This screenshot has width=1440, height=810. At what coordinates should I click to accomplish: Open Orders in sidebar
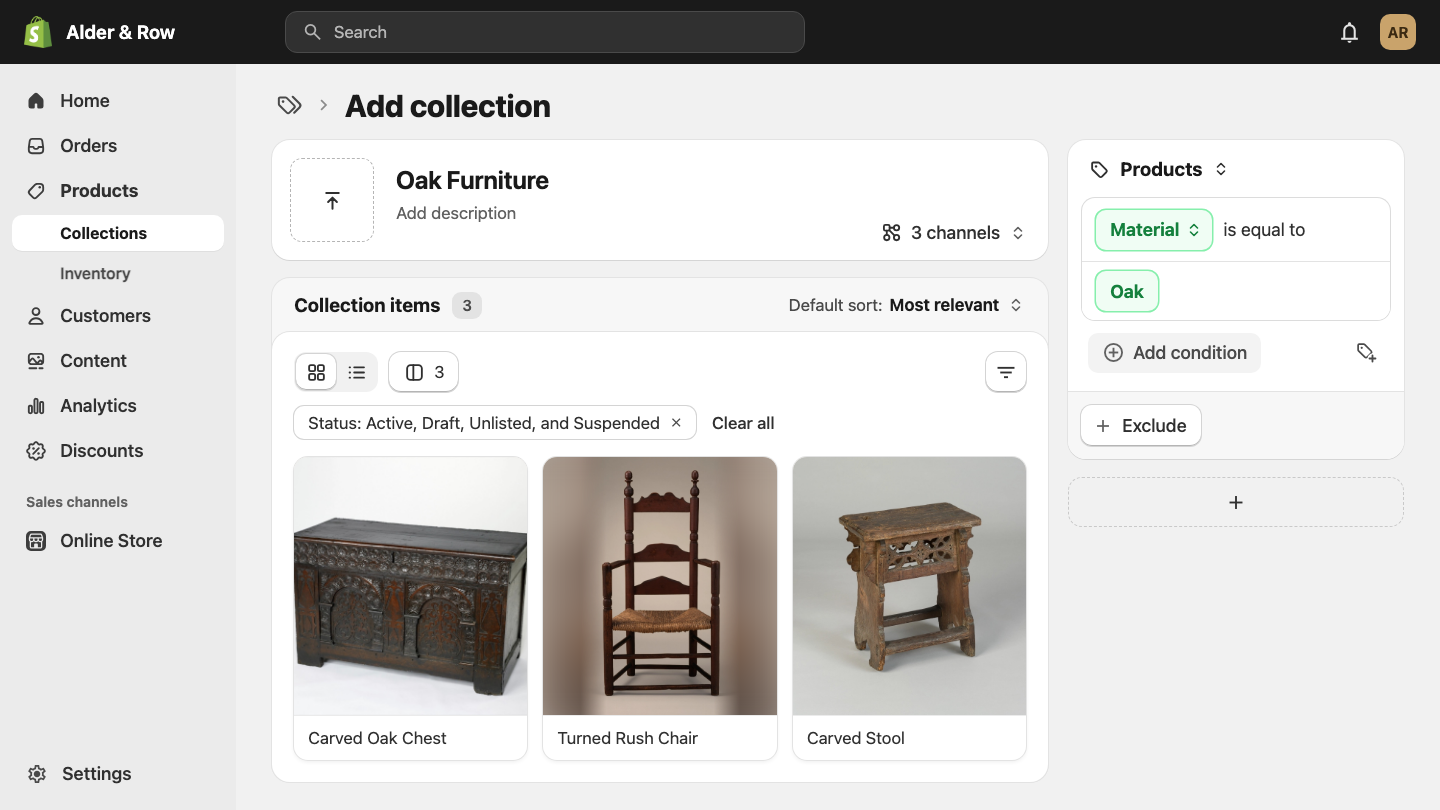[x=118, y=145]
